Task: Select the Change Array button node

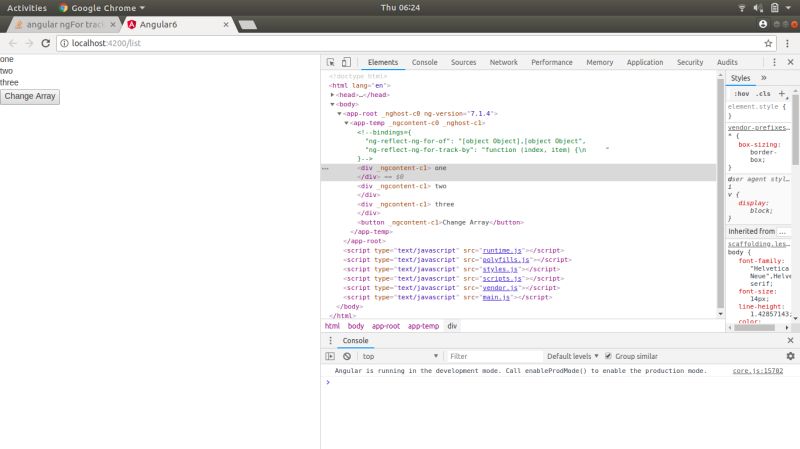Action: (441, 223)
